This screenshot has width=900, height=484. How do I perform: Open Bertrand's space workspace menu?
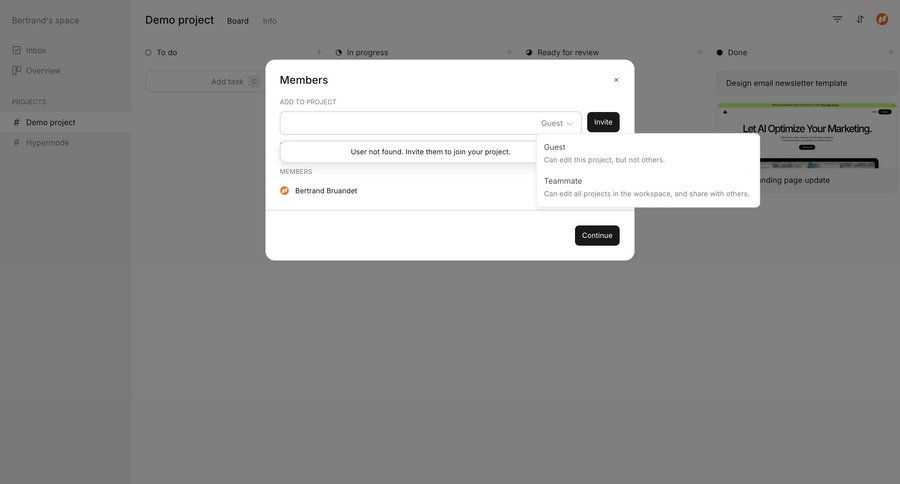pos(46,20)
